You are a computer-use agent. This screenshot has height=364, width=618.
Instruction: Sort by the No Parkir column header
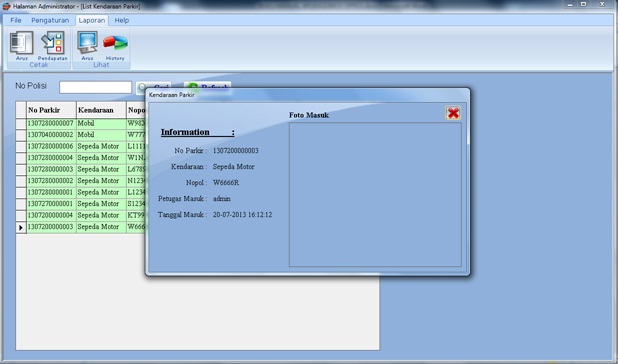pyautogui.click(x=51, y=110)
